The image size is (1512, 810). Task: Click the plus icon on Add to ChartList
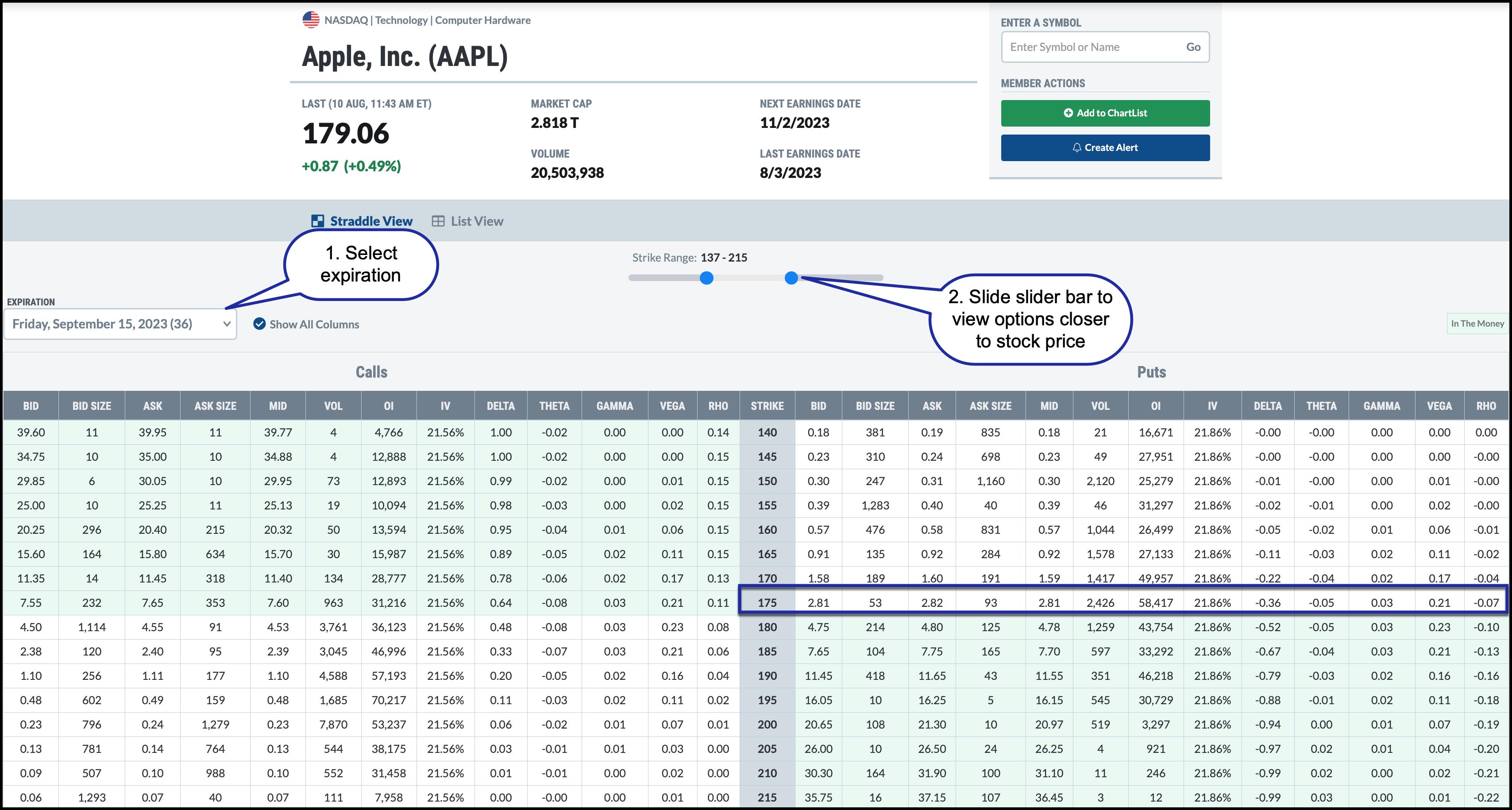point(1068,113)
